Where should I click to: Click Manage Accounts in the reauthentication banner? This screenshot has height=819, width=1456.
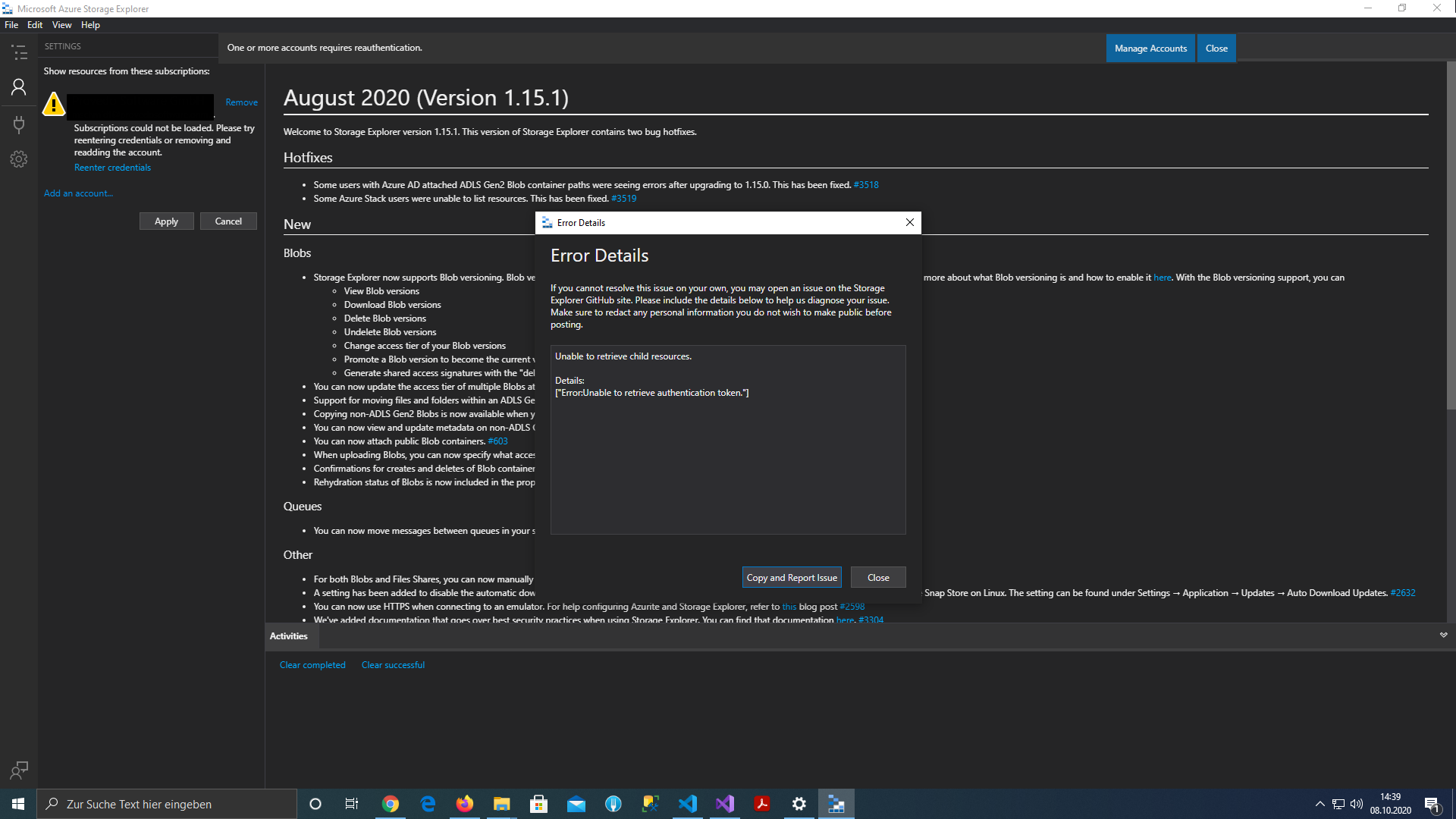coord(1150,48)
